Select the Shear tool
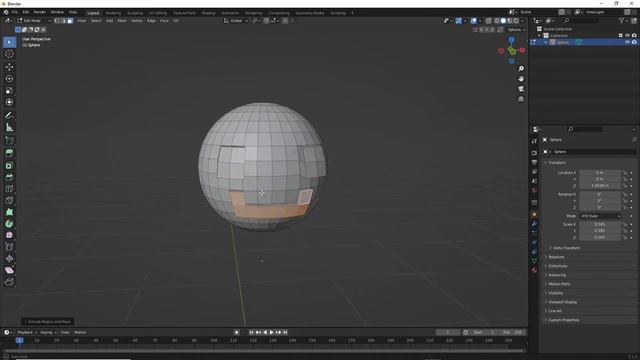This screenshot has width=640, height=360. 9,270
